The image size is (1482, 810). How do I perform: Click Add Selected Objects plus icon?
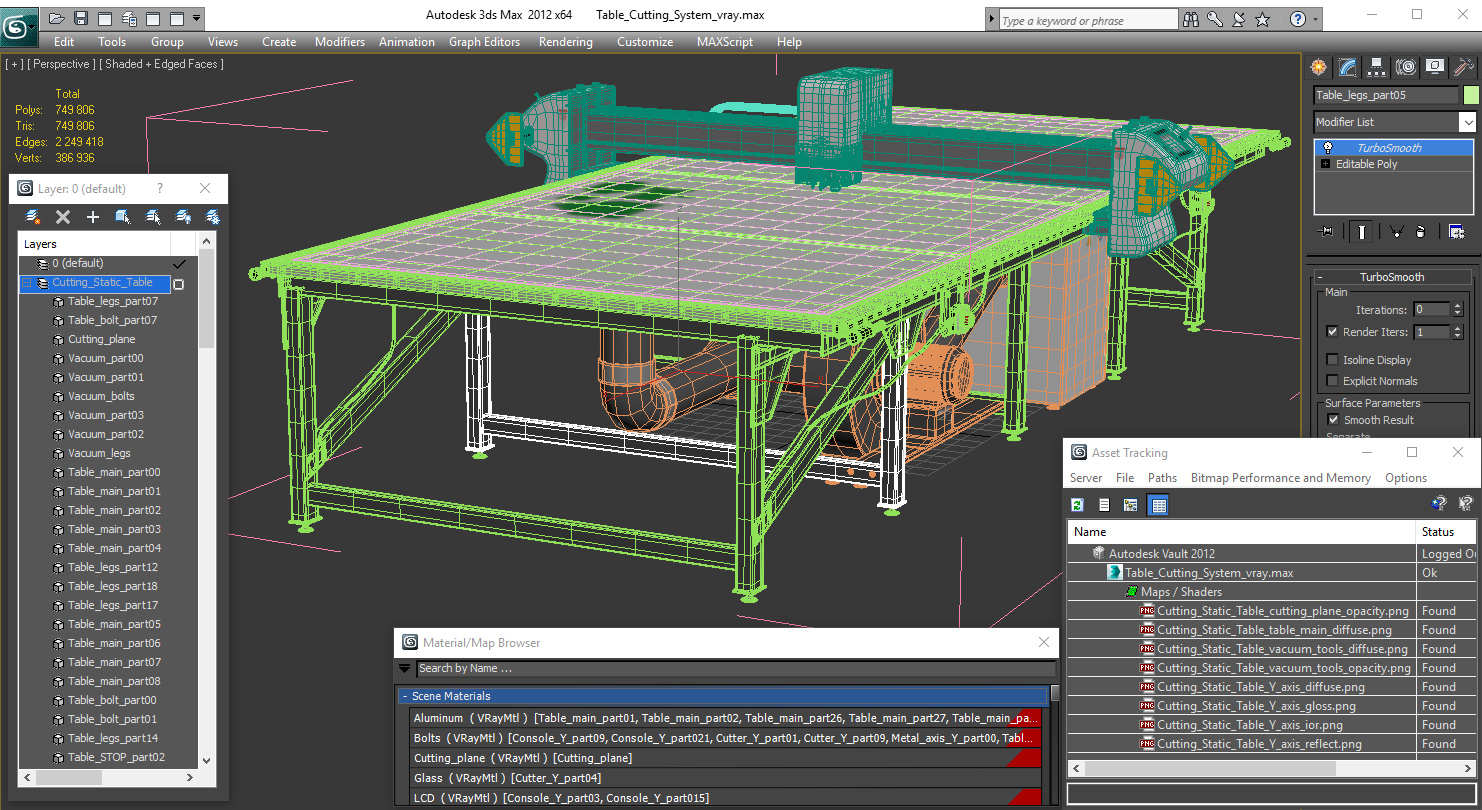click(x=93, y=217)
